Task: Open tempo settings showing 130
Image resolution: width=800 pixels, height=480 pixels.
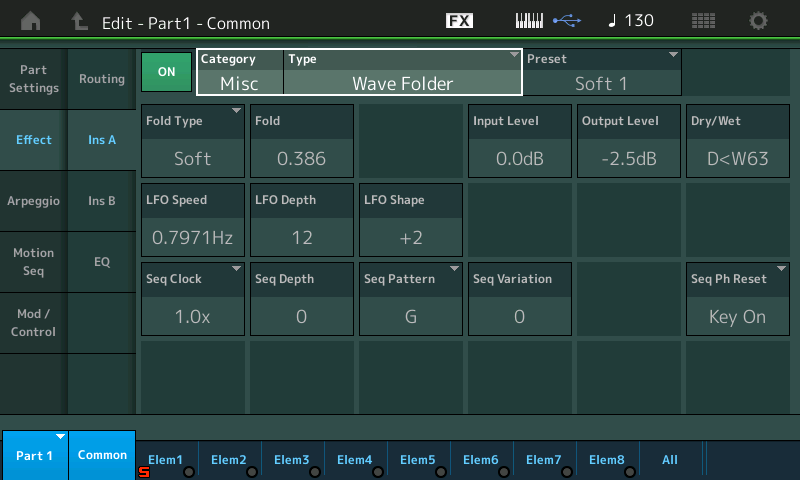Action: pyautogui.click(x=631, y=21)
